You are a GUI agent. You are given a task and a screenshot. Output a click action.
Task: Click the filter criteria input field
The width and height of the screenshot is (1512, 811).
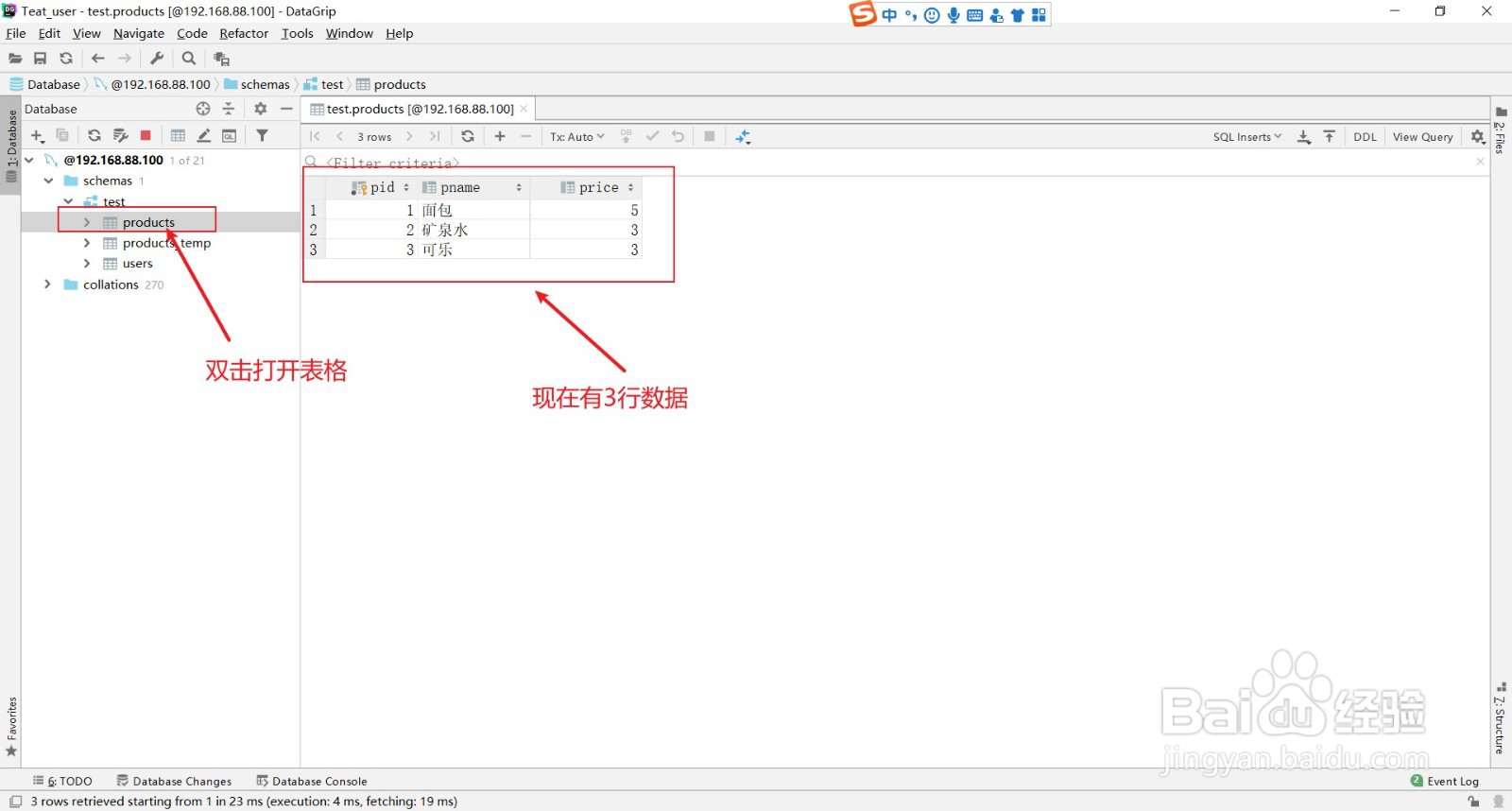coord(888,162)
